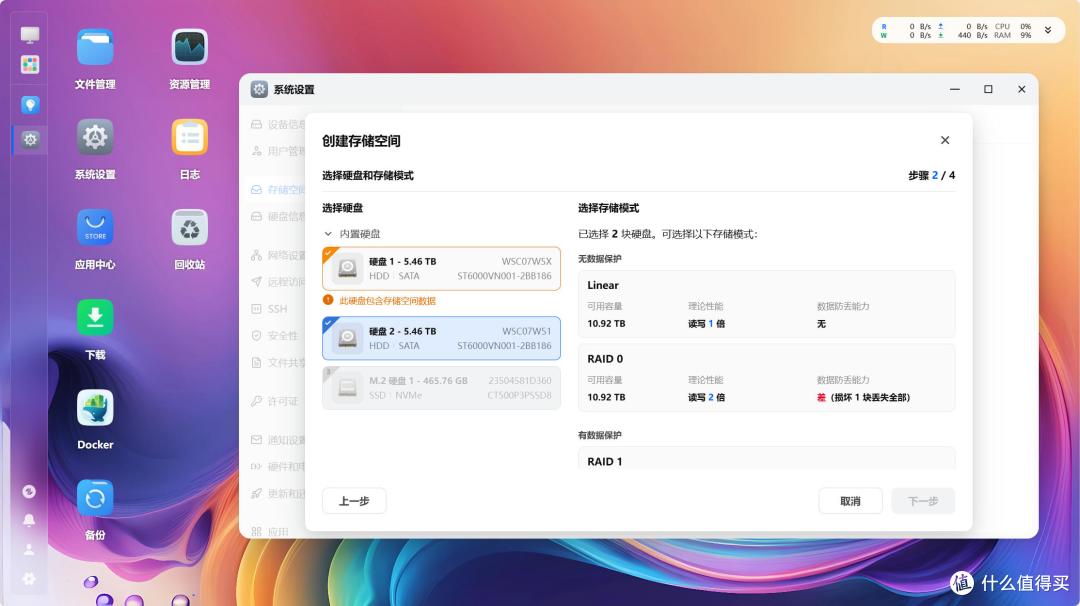Screen dimensions: 1080x606
Task: Open 文件共享 in settings sidebar
Action: point(277,362)
